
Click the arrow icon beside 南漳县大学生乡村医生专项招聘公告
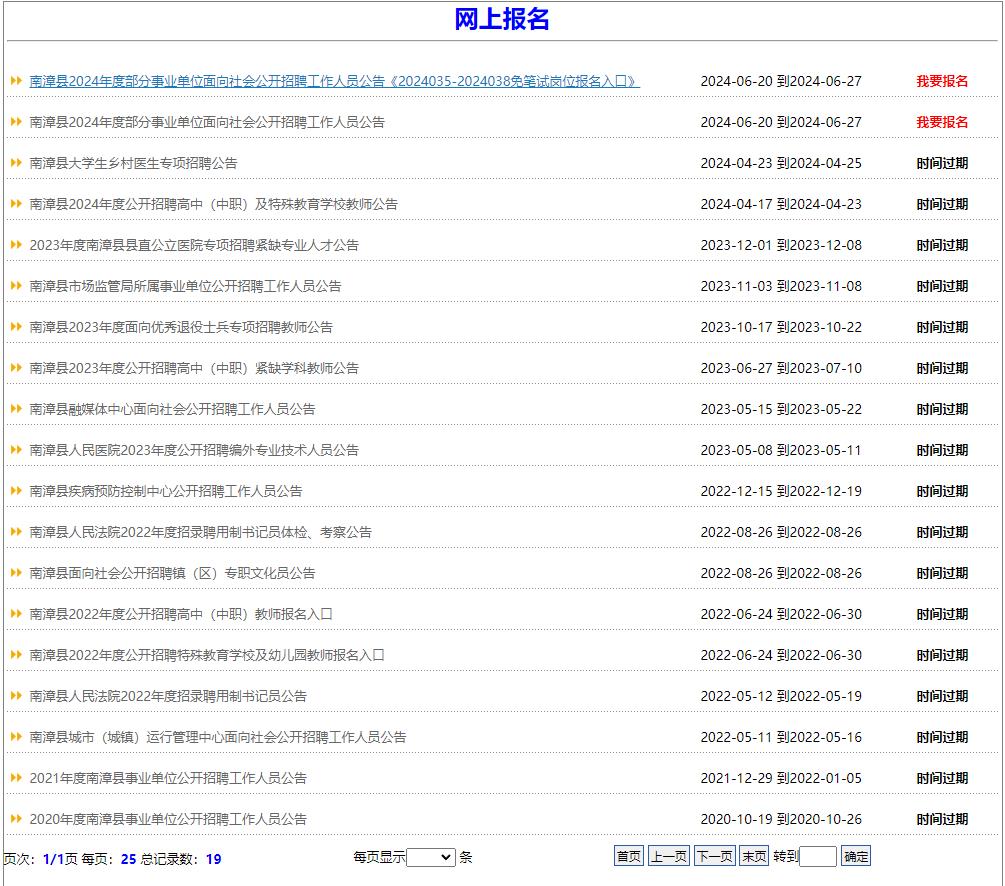16,163
